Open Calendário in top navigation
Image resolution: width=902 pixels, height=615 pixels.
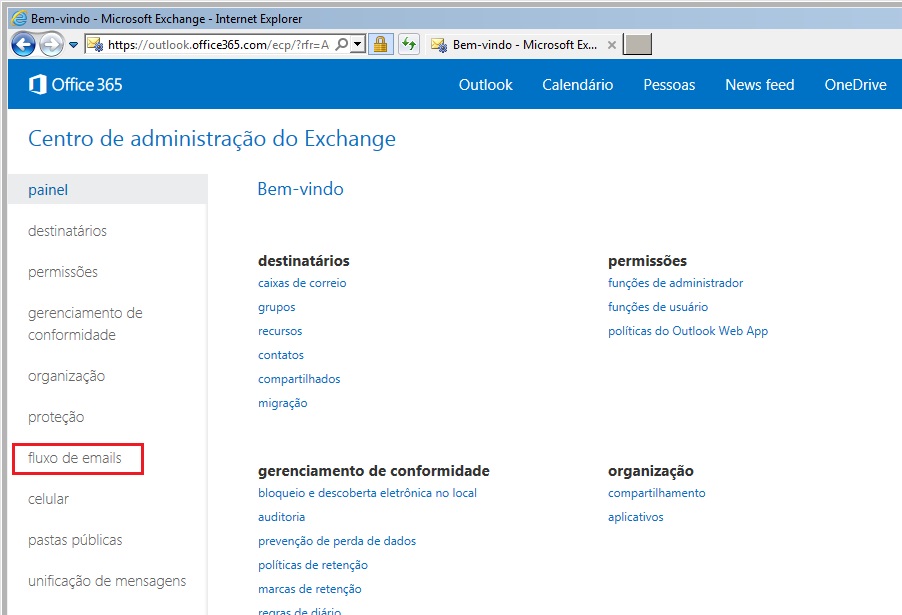(578, 85)
